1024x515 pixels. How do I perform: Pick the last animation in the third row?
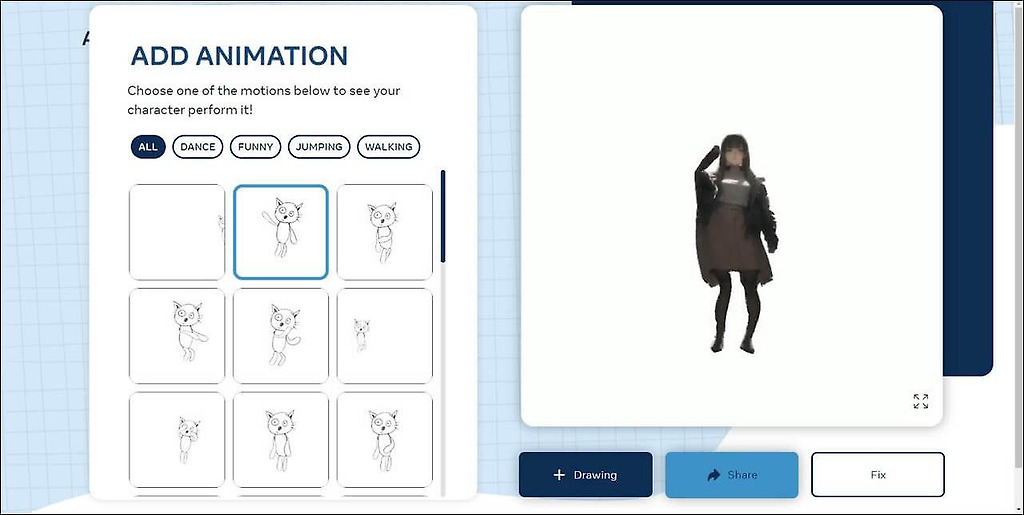tap(385, 440)
